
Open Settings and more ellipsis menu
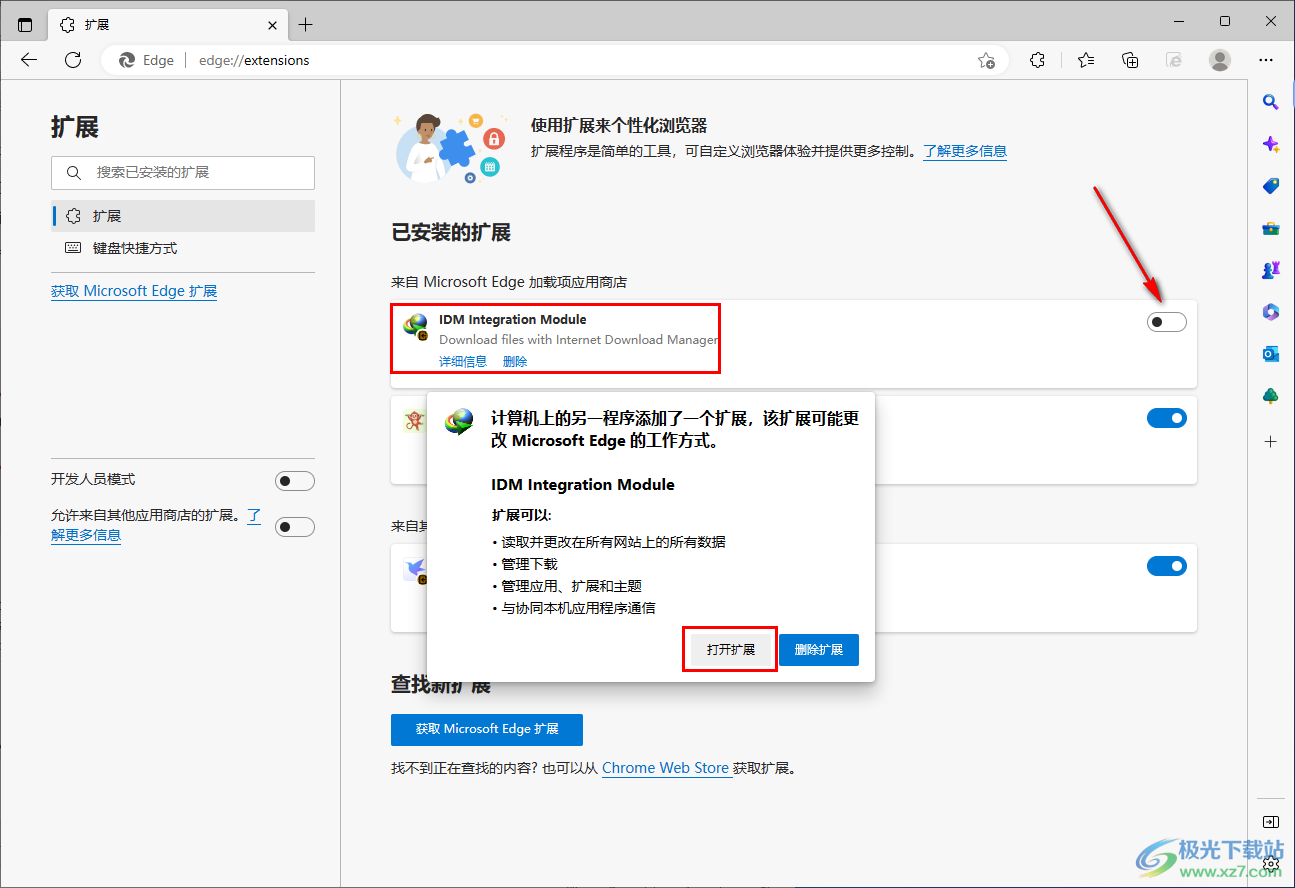pyautogui.click(x=1266, y=60)
